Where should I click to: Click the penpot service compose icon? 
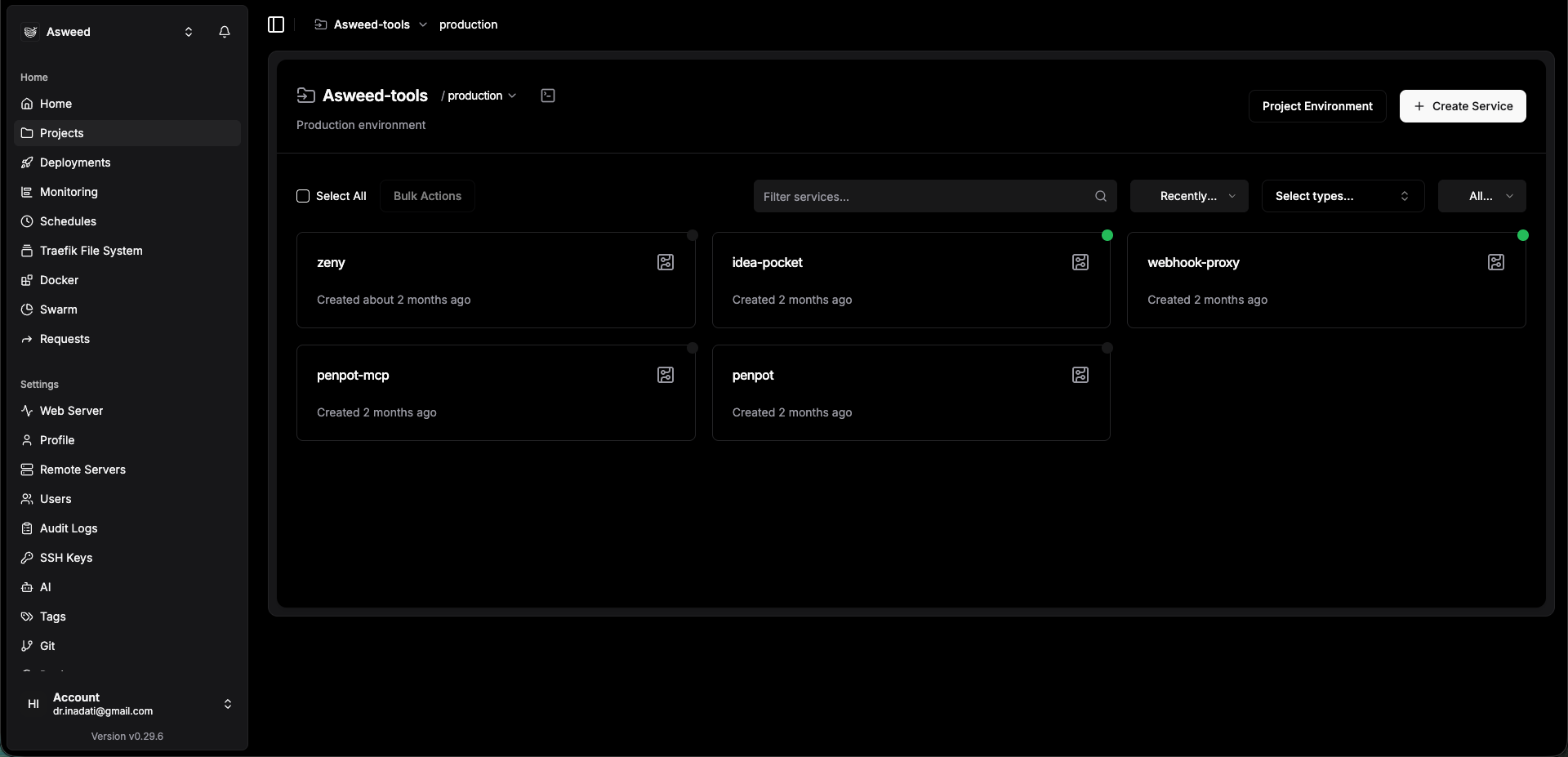point(1080,375)
